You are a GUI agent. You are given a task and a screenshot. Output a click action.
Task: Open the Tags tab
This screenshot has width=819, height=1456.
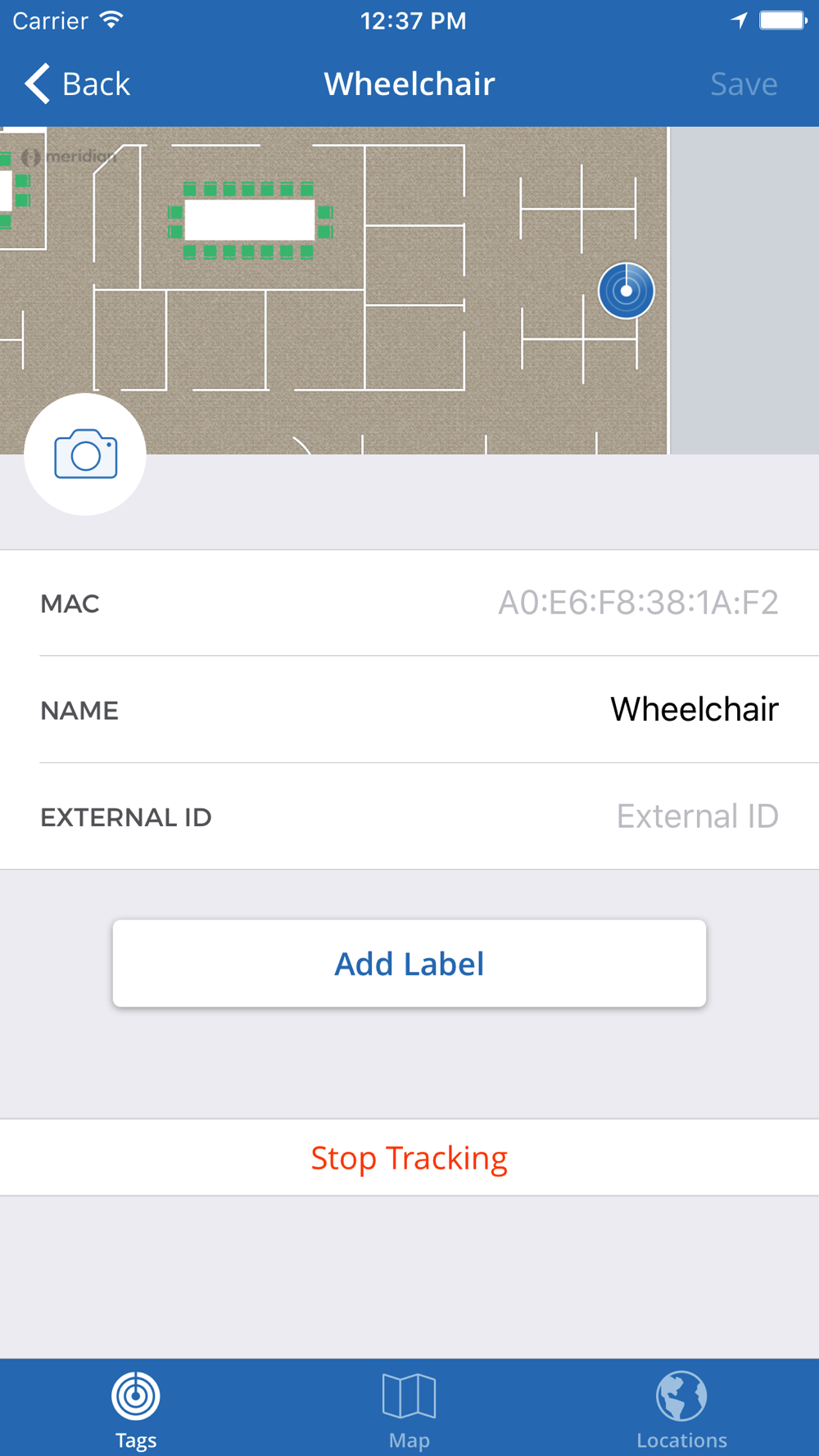[136, 1408]
